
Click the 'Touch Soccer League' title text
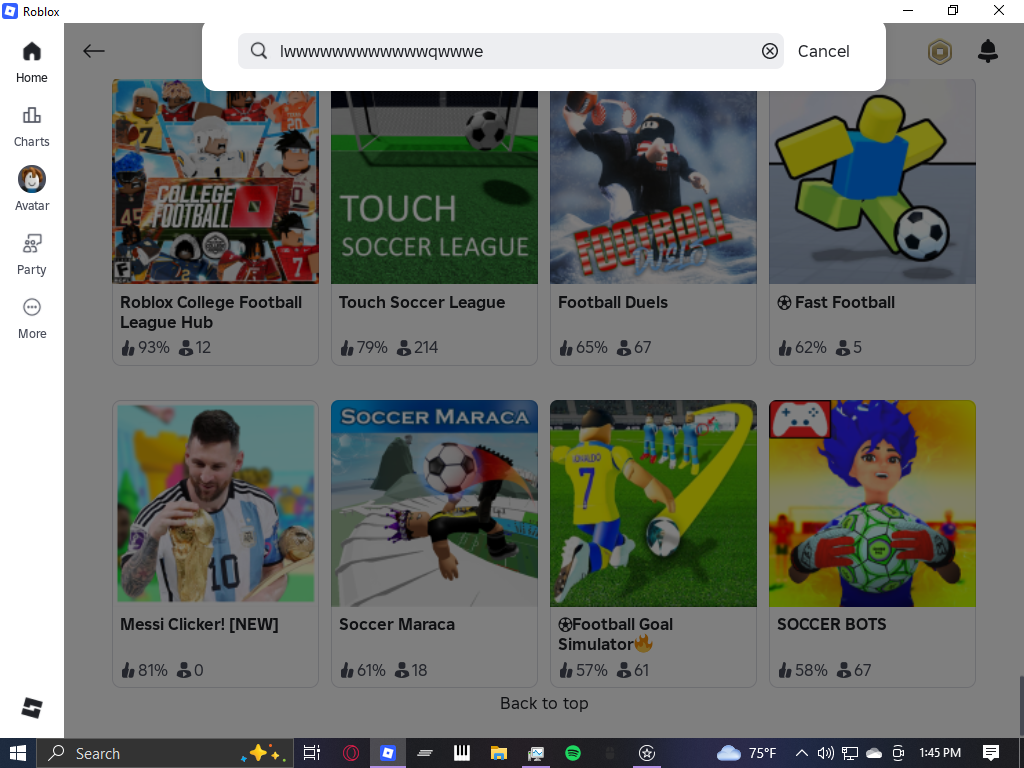tap(422, 302)
